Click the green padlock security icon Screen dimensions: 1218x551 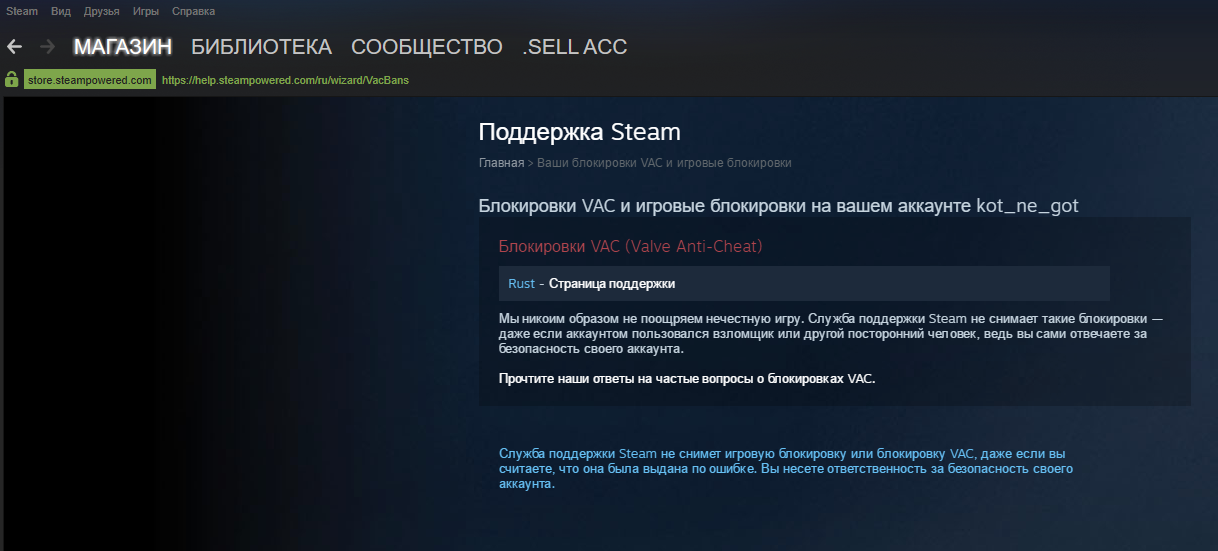(12, 79)
